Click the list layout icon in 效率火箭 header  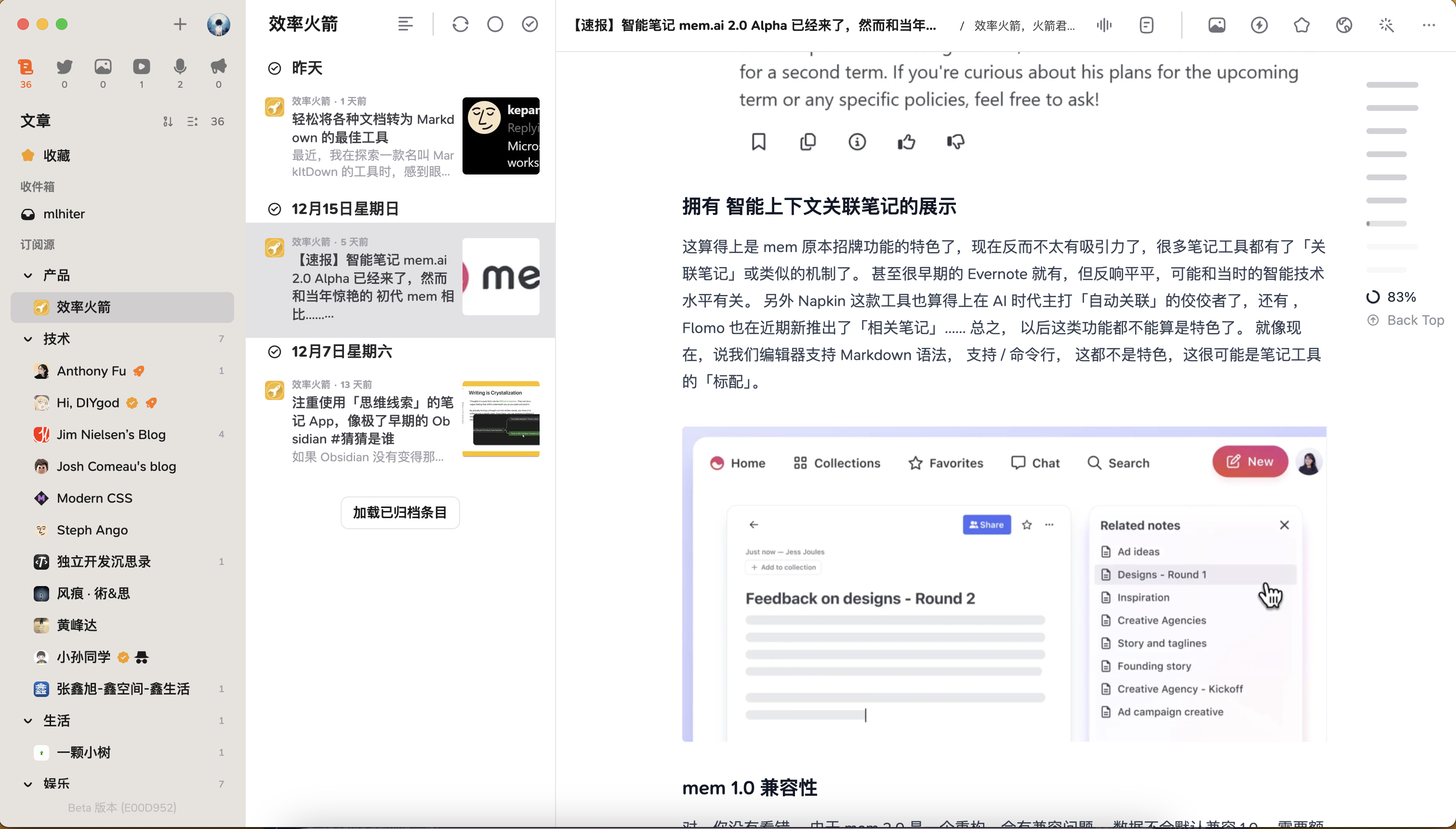405,24
